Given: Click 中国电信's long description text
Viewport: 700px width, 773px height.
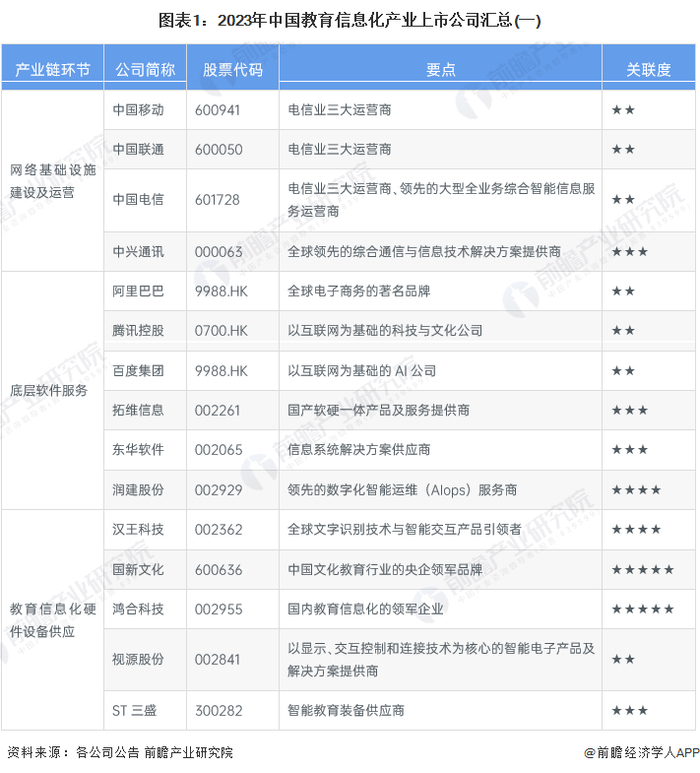Looking at the screenshot, I should tap(441, 200).
